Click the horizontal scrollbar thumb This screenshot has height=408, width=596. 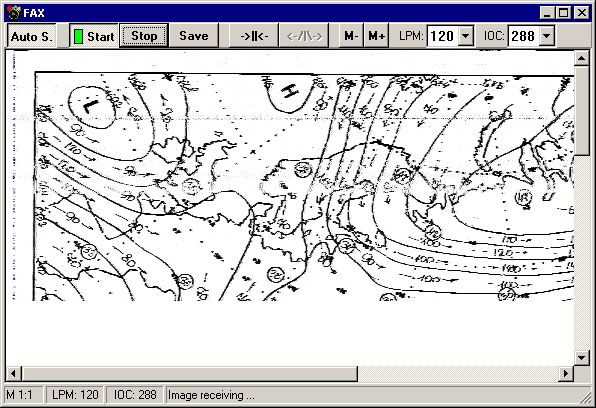tap(190, 373)
